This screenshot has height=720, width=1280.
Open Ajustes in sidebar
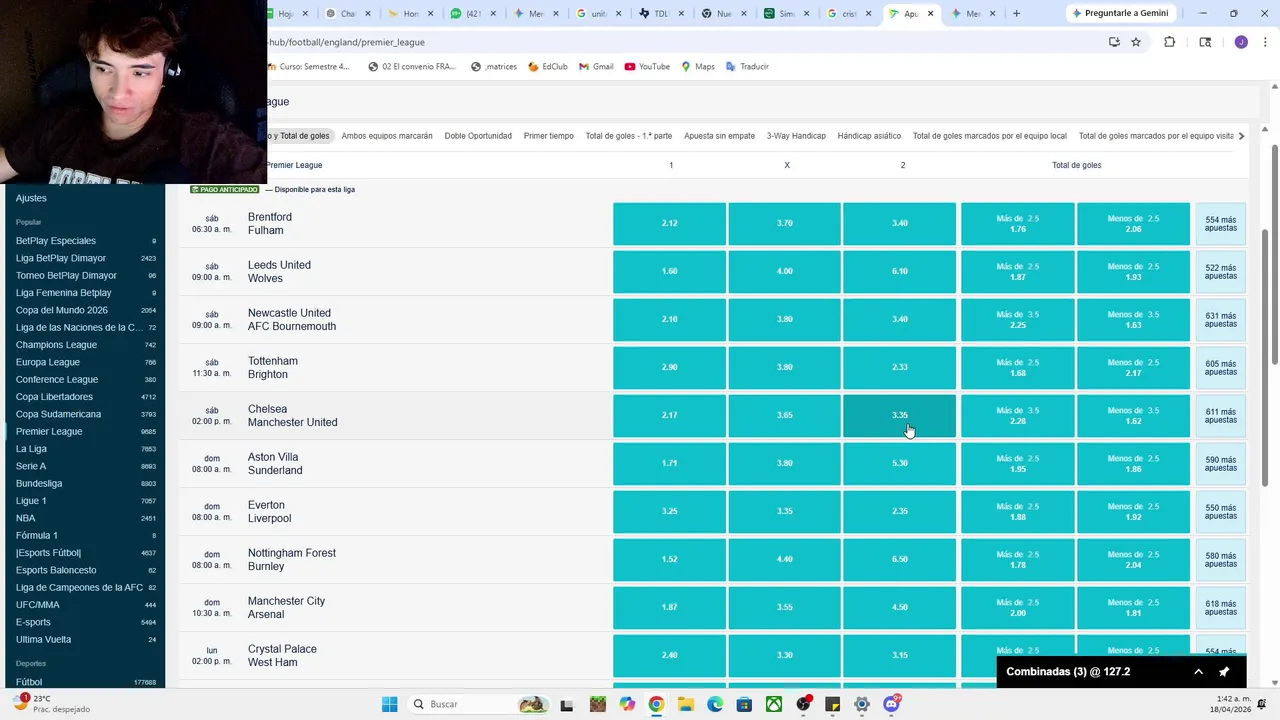click(x=31, y=198)
